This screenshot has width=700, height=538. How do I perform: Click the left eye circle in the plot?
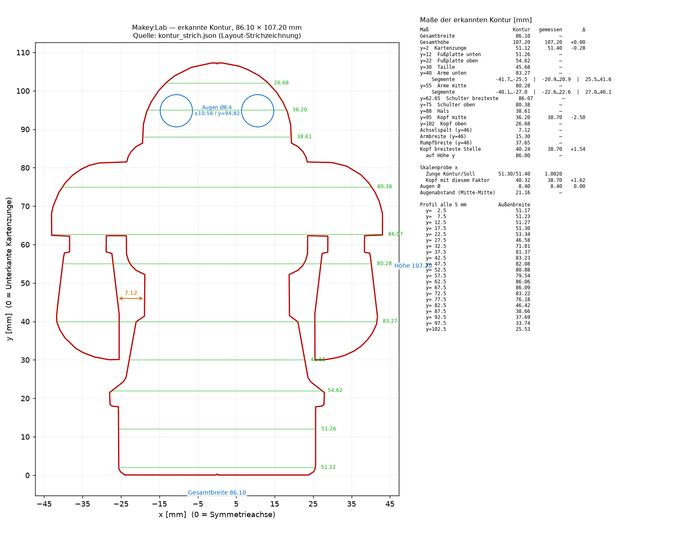coord(176,110)
